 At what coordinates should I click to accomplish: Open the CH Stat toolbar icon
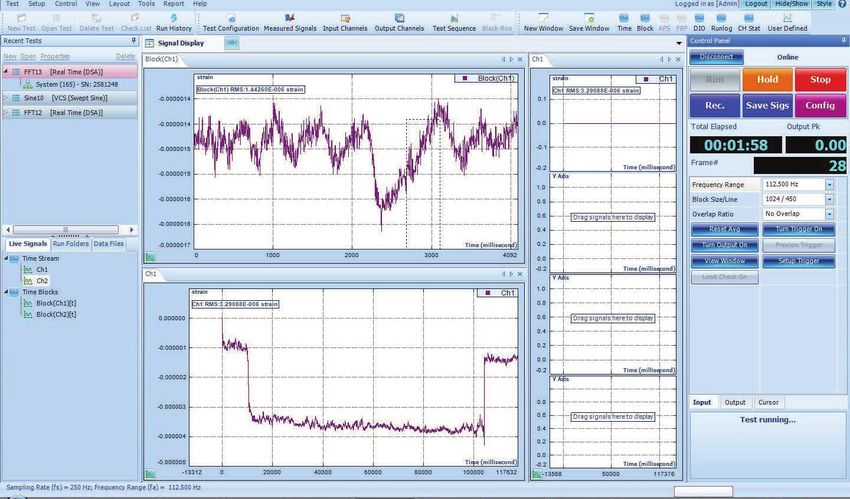pos(749,23)
